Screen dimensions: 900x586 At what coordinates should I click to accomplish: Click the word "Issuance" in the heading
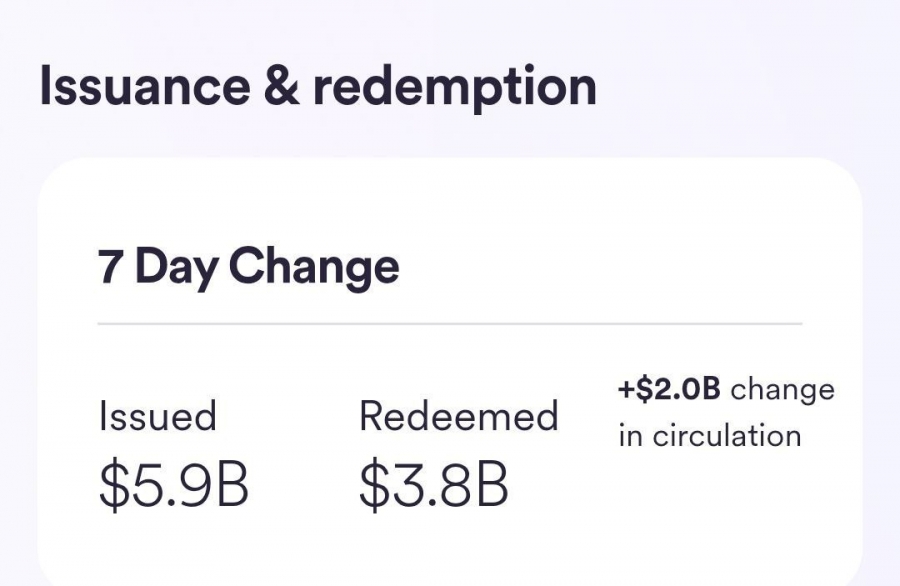[143, 87]
